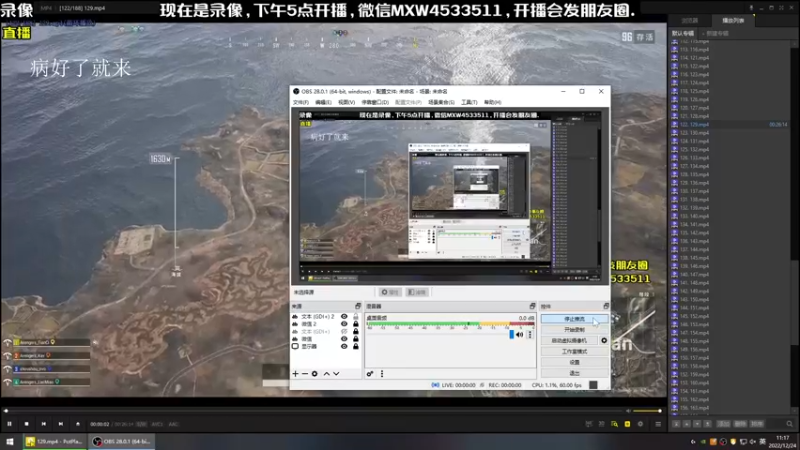The width and height of the screenshot is (800, 450).
Task: Click the input method indicator in tray
Action: click(762, 442)
